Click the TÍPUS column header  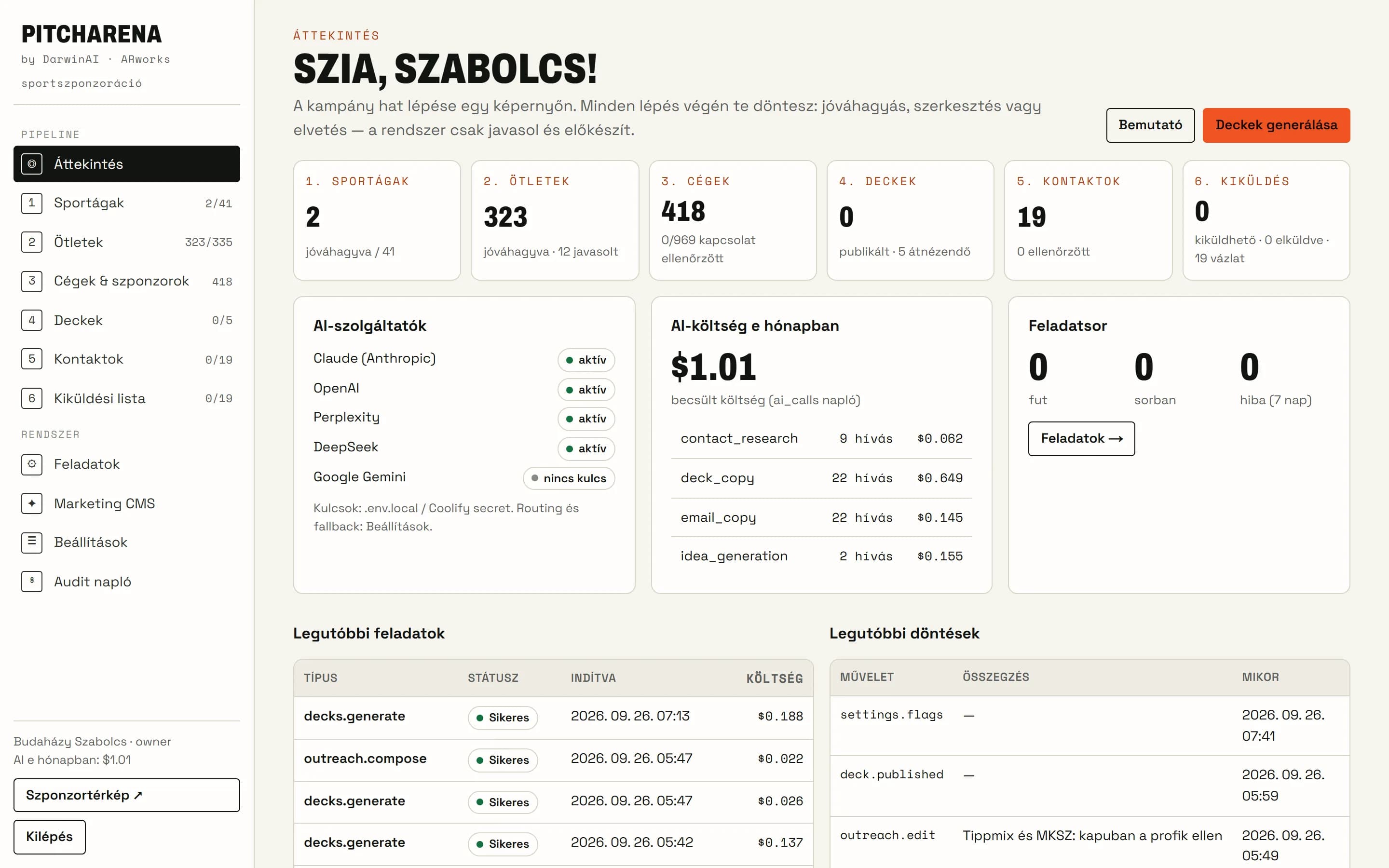[x=320, y=678]
